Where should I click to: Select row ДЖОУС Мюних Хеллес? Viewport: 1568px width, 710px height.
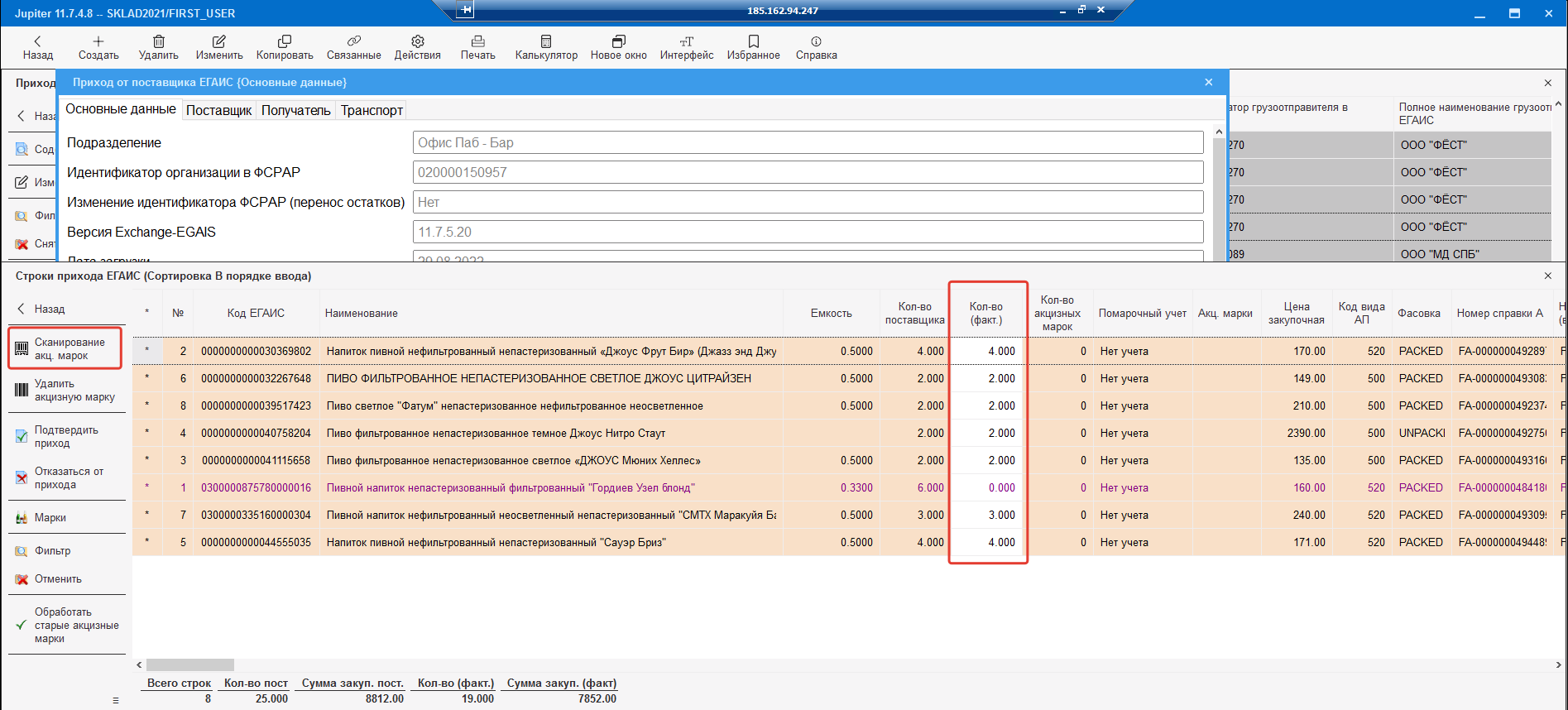point(849,460)
